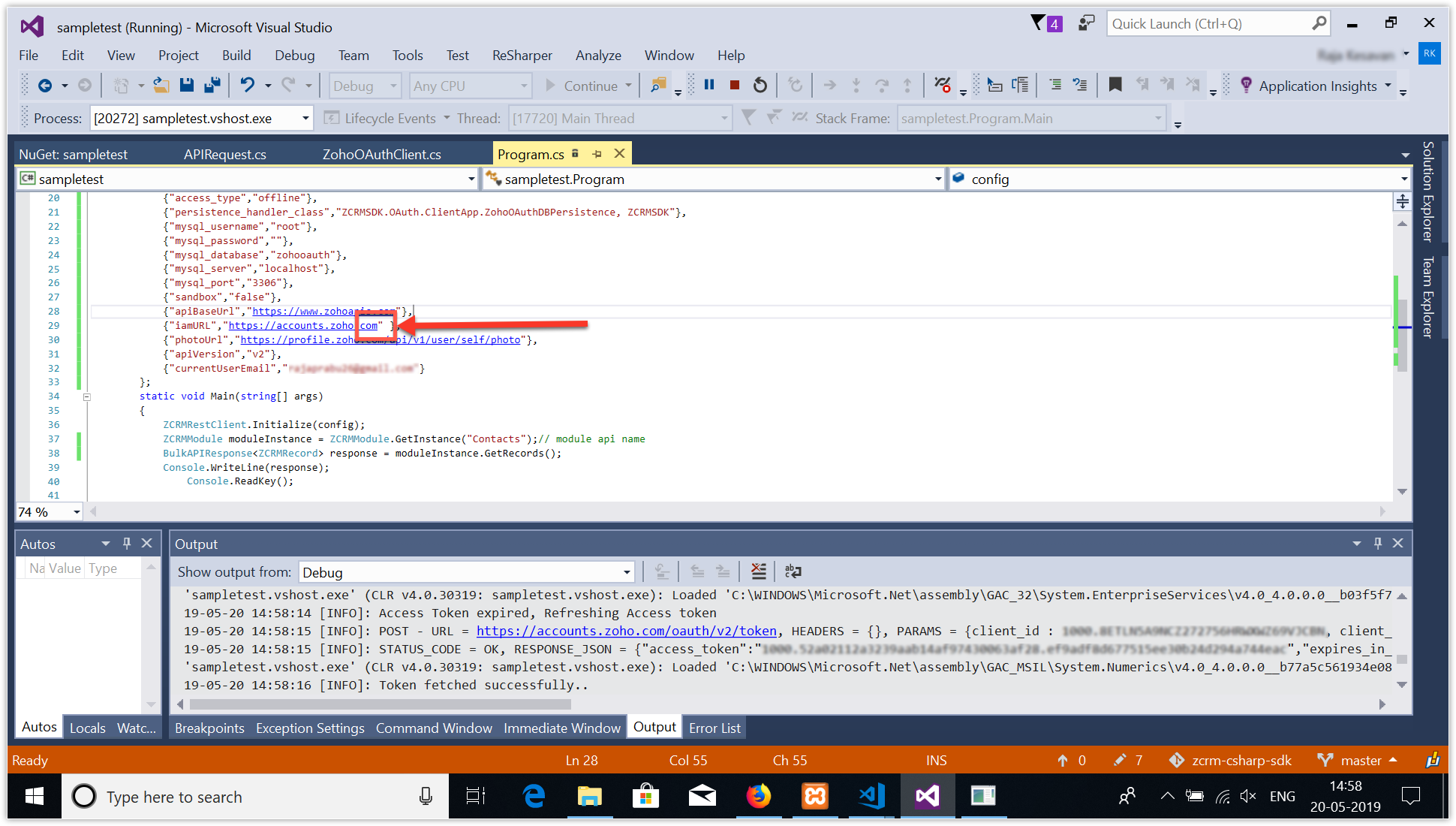
Task: Click the Navigate Backward arrow icon
Action: [45, 86]
